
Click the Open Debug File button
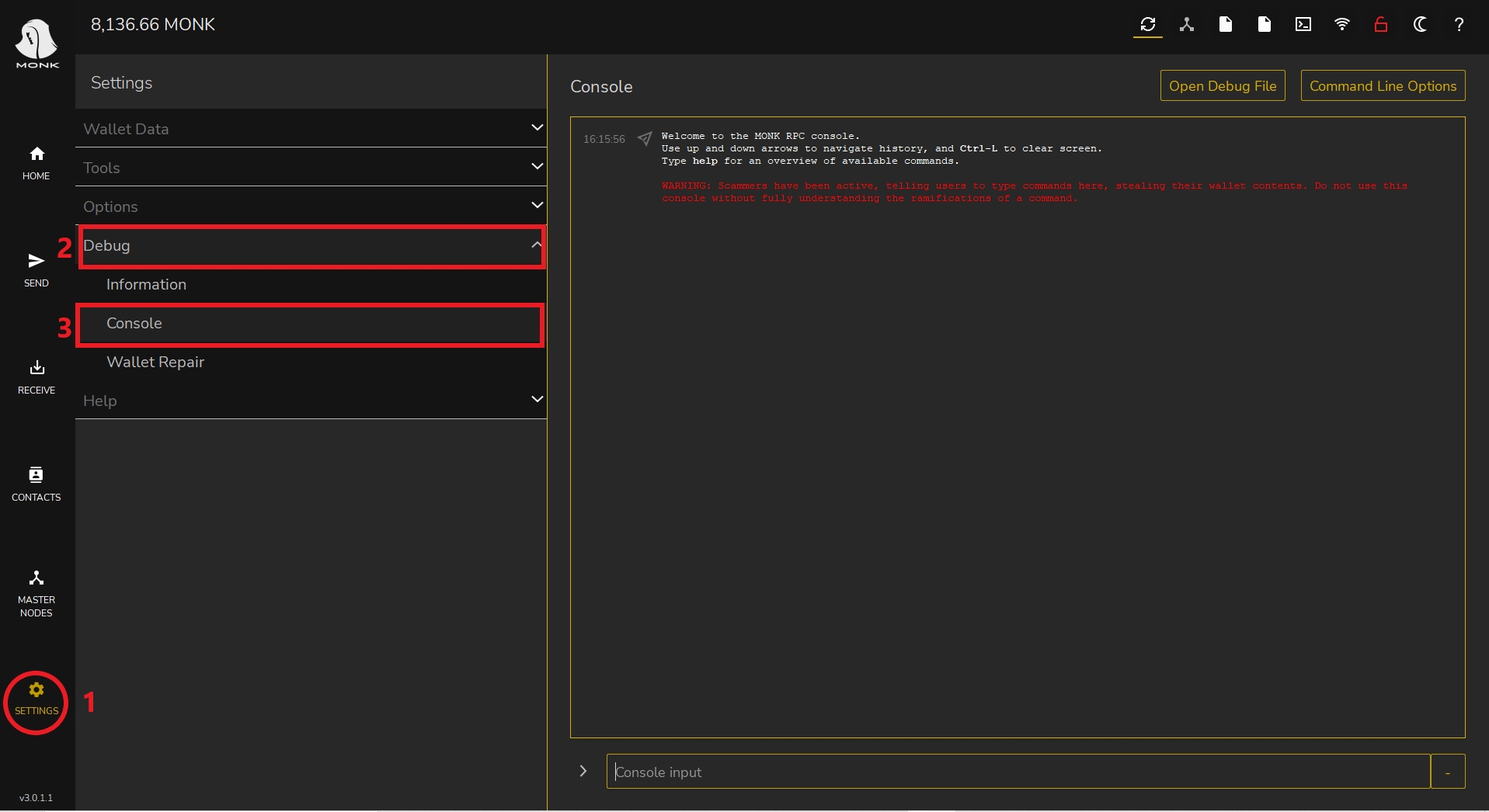click(x=1223, y=86)
